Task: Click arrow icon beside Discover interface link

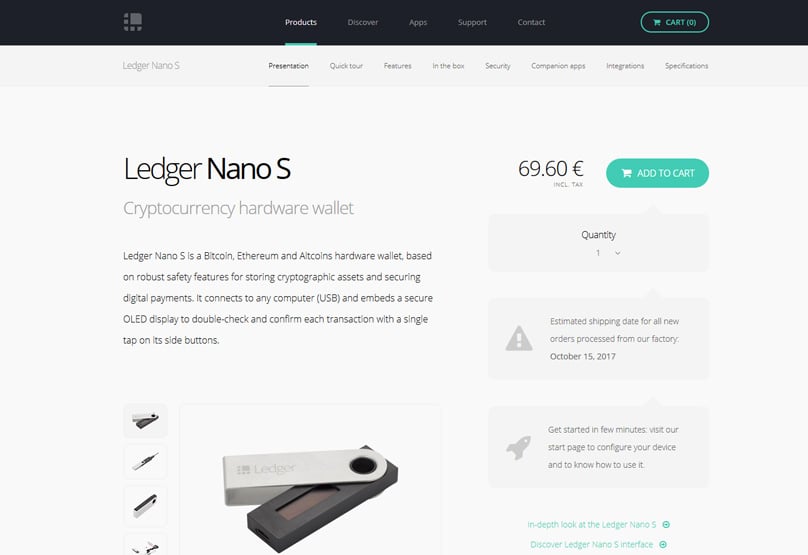Action: 663,544
